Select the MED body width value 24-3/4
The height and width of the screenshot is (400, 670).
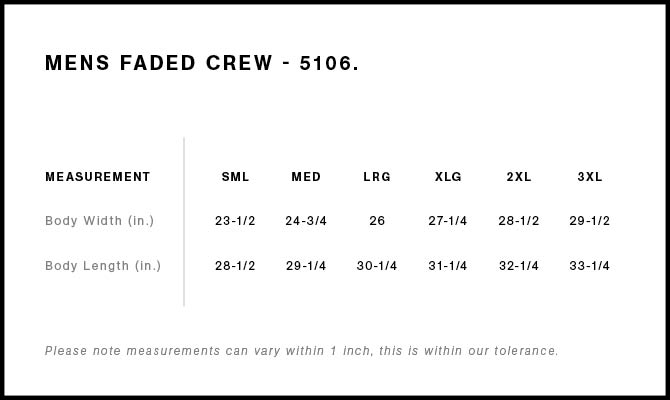(306, 221)
